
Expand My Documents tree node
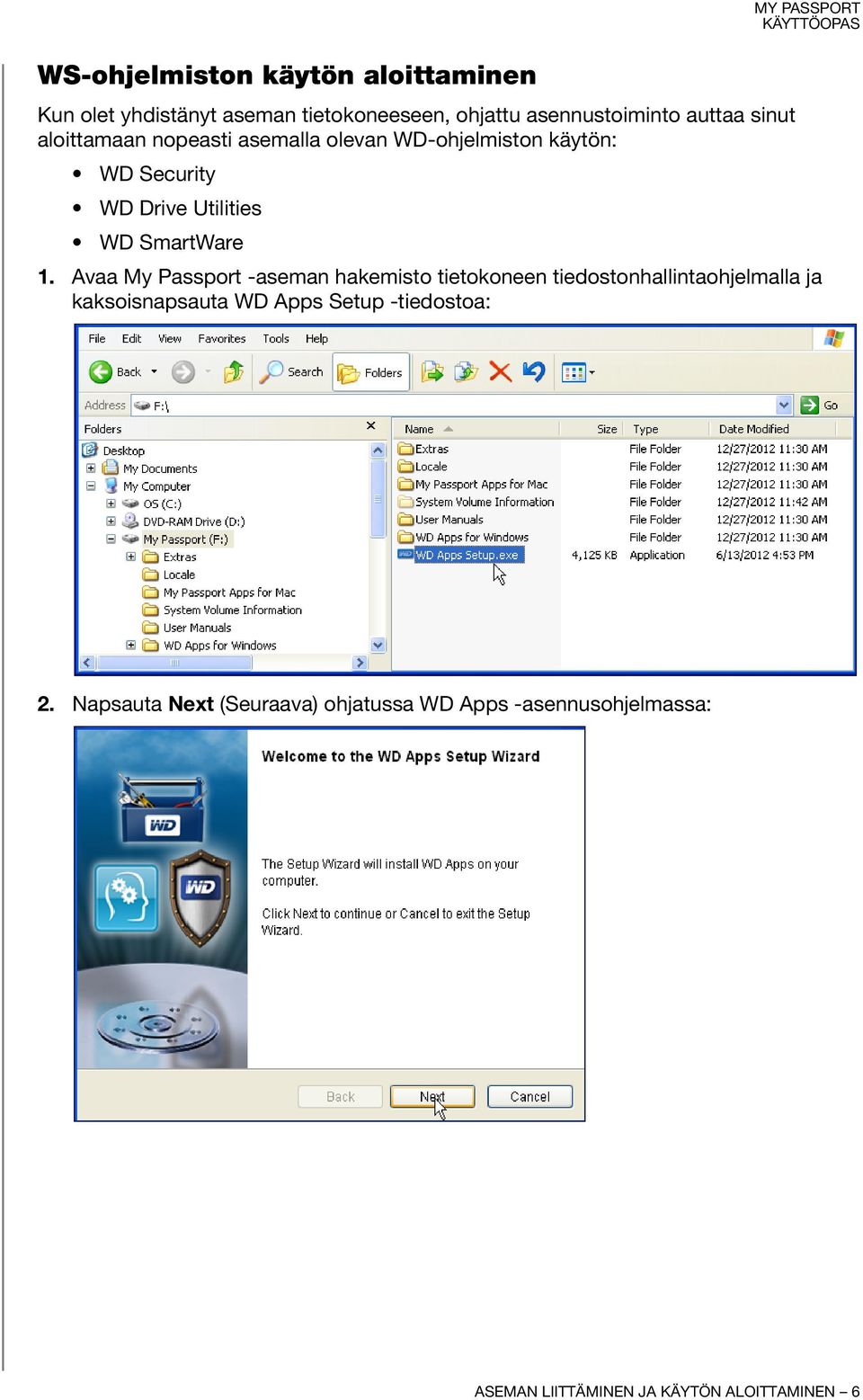point(91,468)
